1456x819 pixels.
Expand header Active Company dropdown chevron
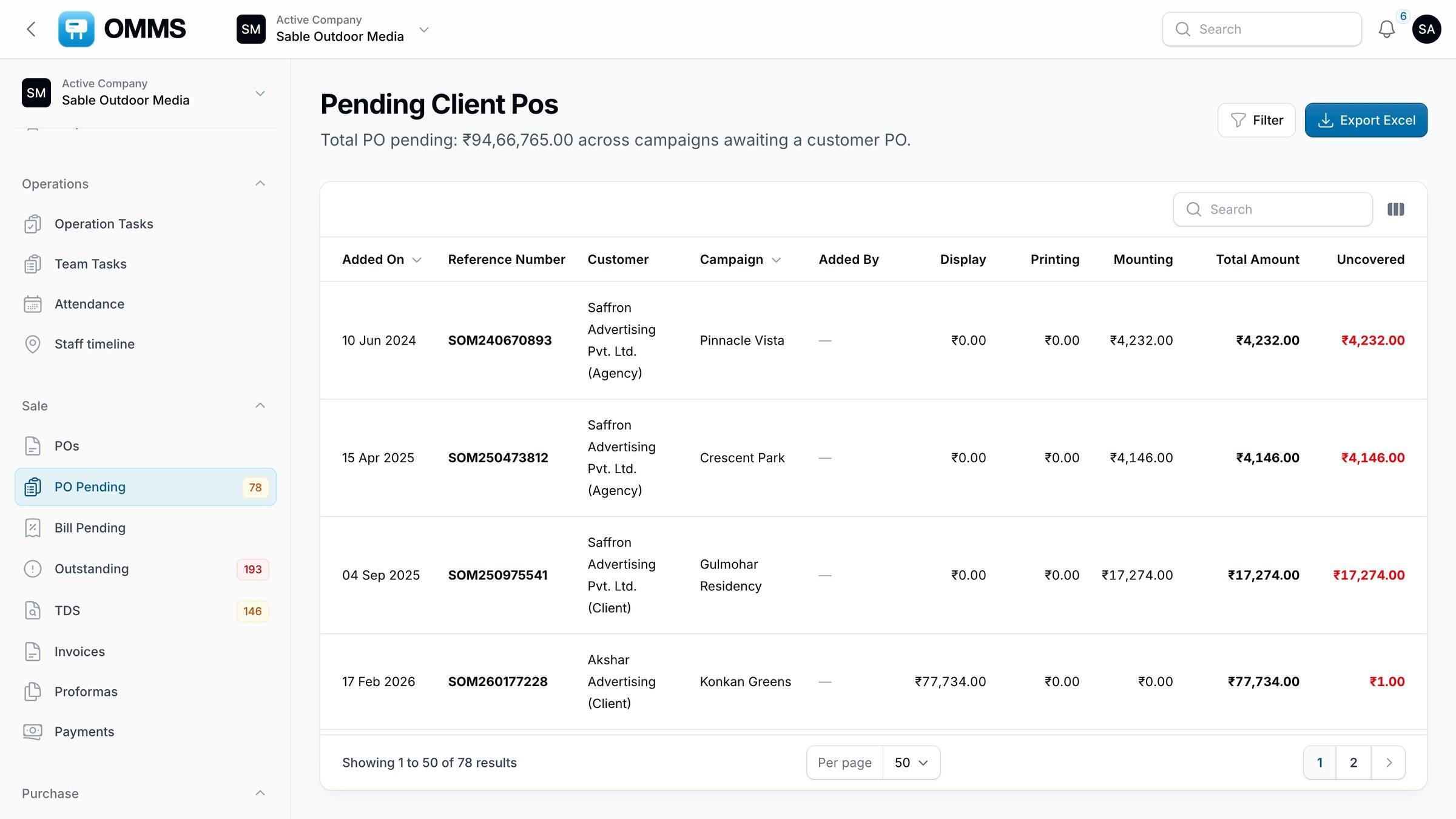[x=424, y=29]
